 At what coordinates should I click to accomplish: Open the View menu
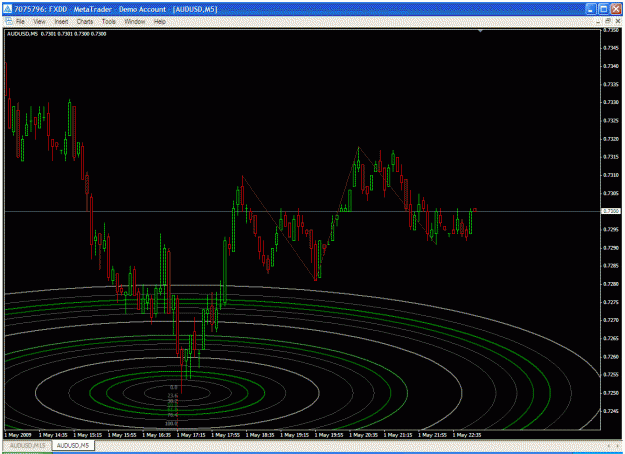coord(39,22)
